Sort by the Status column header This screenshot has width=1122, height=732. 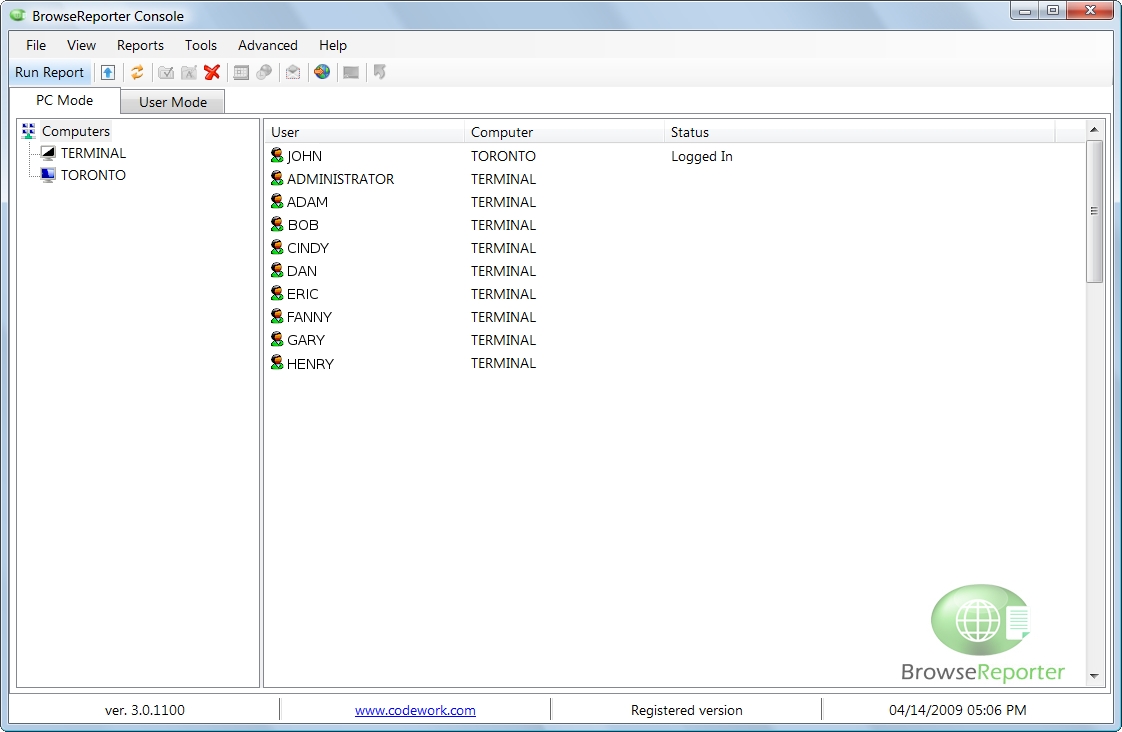(859, 132)
